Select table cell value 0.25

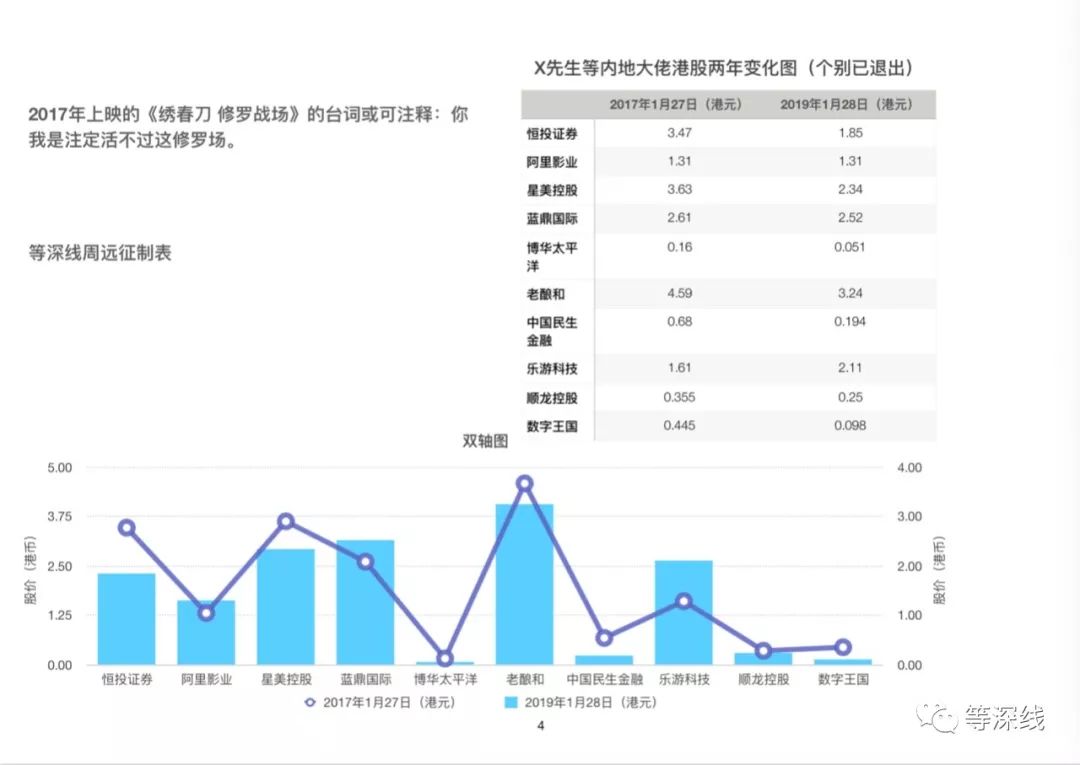[x=850, y=397]
